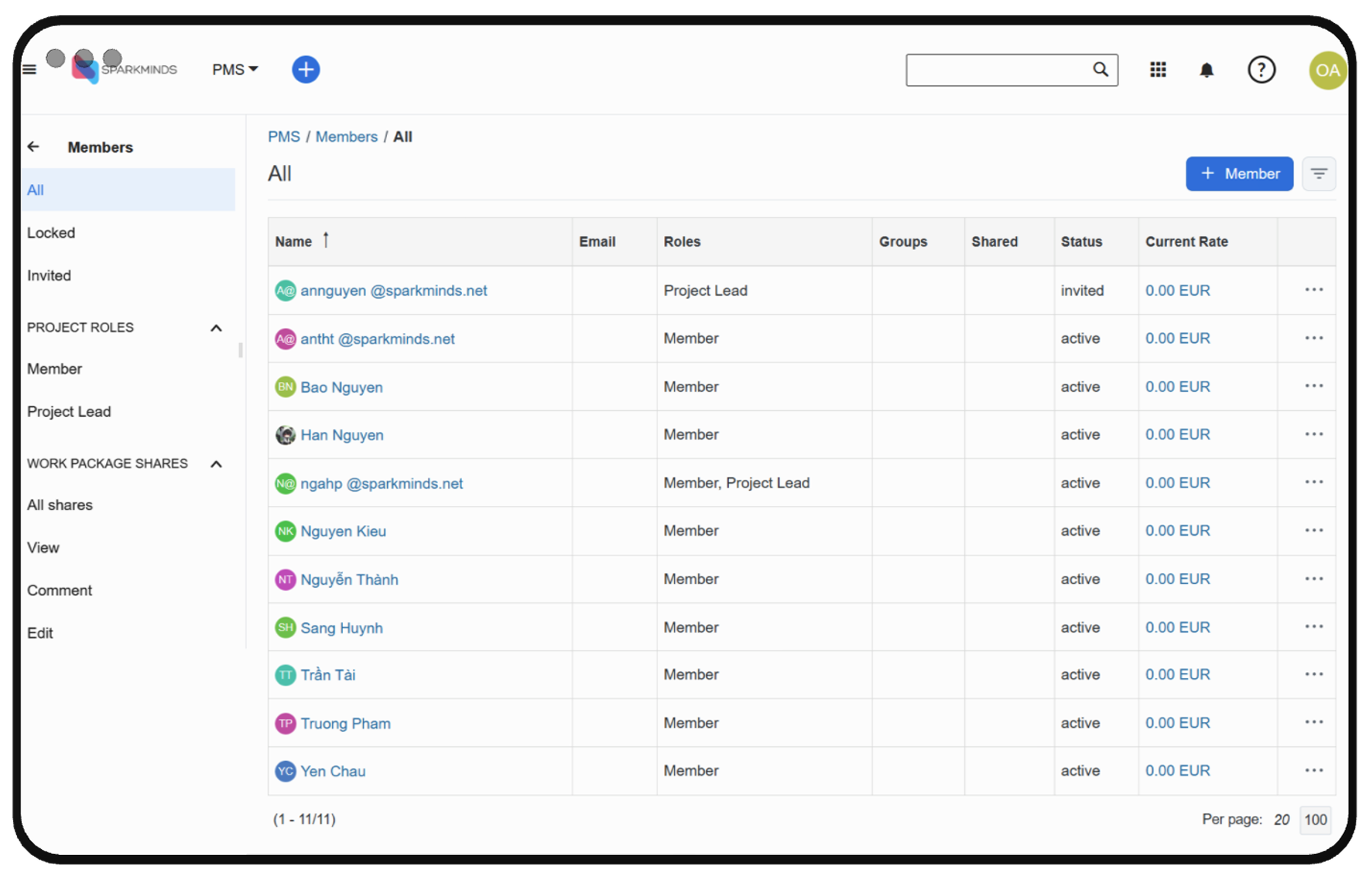Open Han Nguyen's profile link
The width and height of the screenshot is (1372, 877).
(x=341, y=435)
